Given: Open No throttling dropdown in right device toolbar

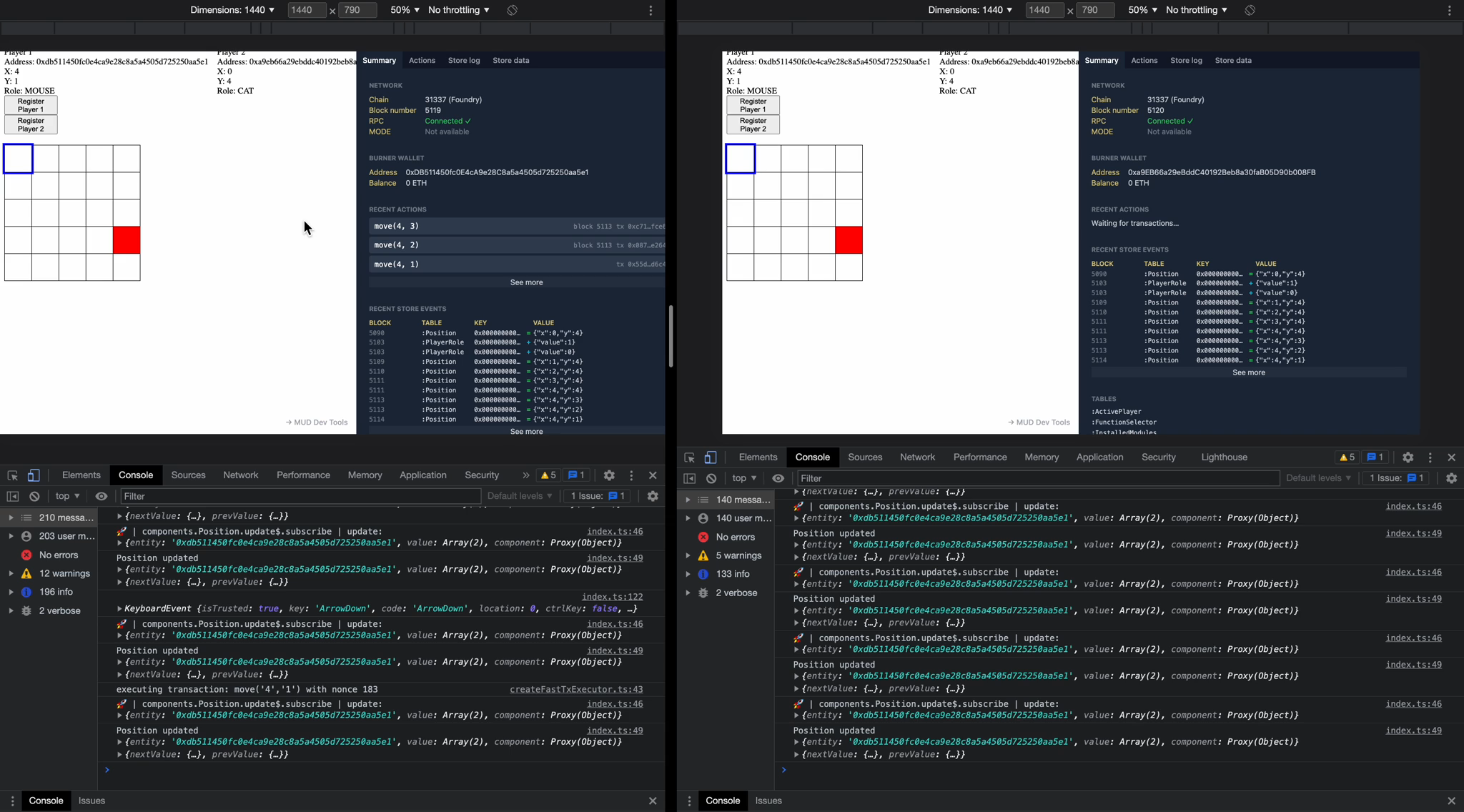Looking at the screenshot, I should 1196,10.
